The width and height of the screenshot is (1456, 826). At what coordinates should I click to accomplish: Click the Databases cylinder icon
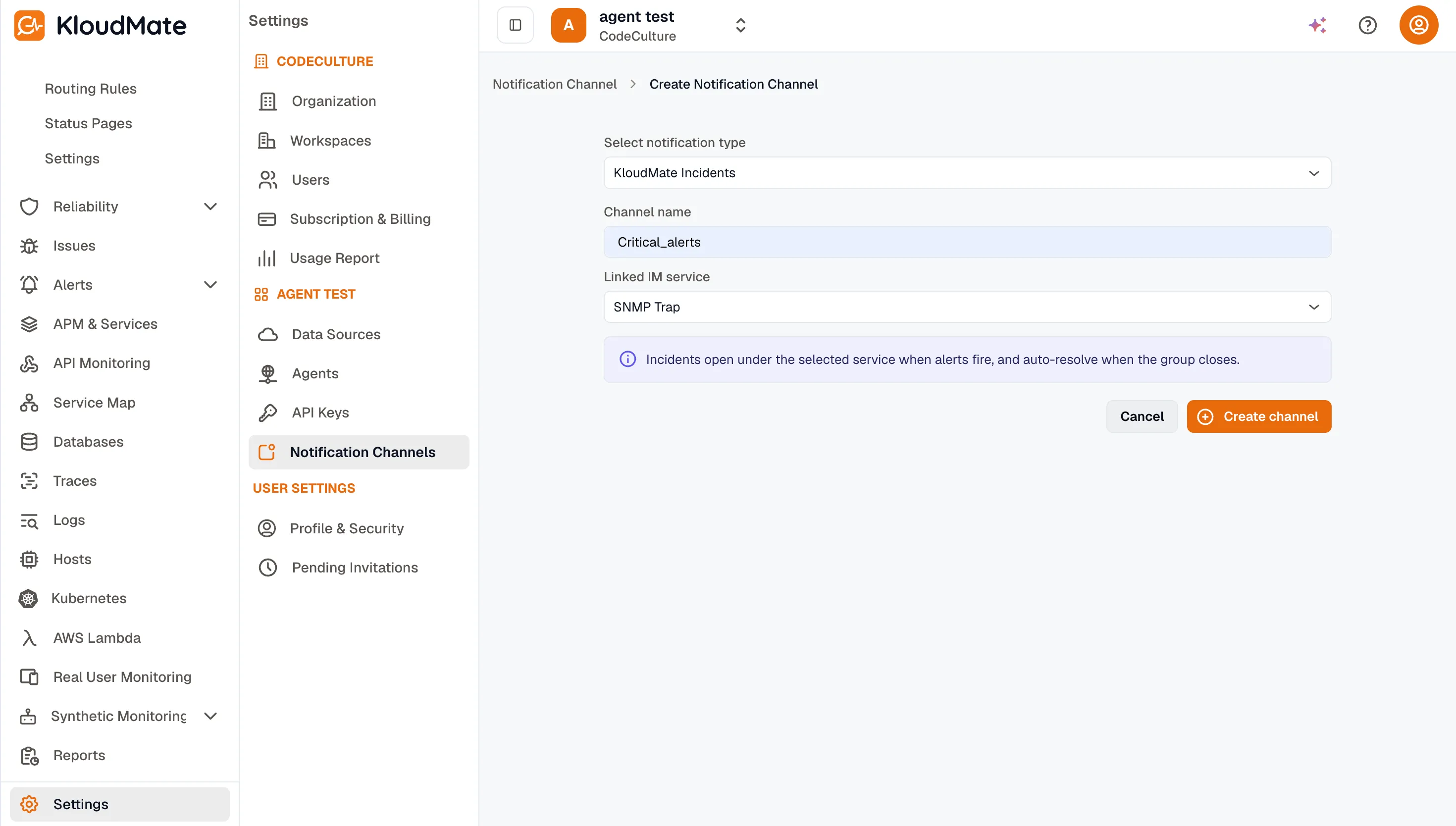pyautogui.click(x=29, y=442)
